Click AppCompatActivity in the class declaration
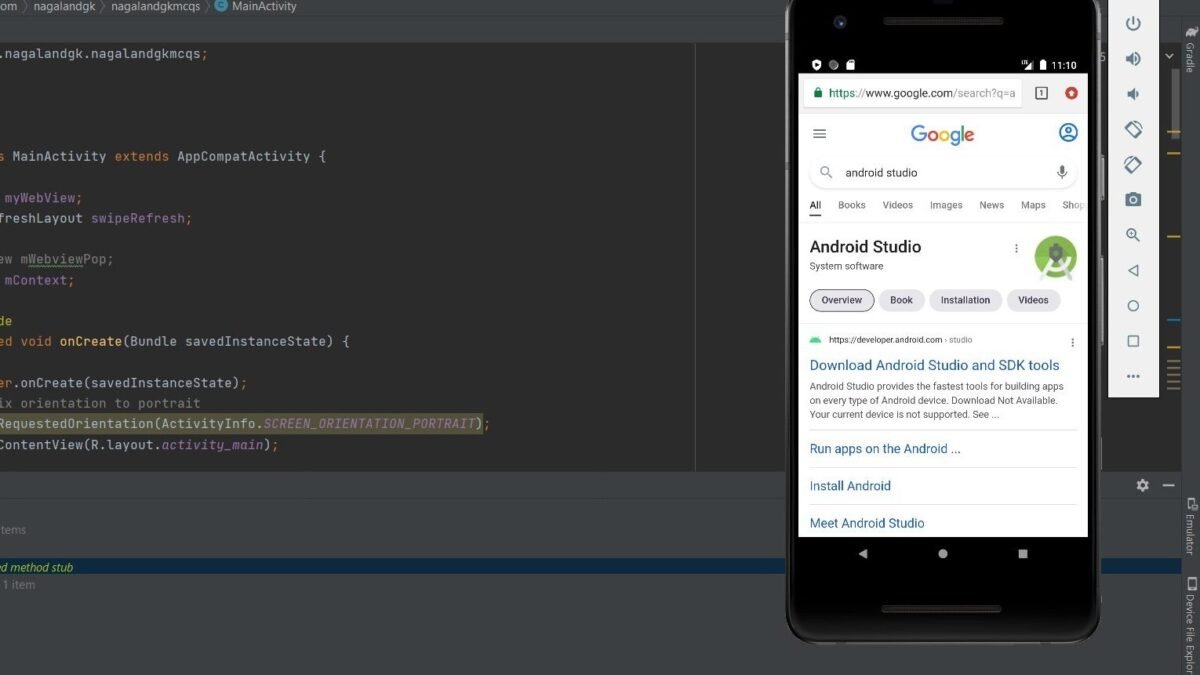Viewport: 1200px width, 675px height. (x=243, y=156)
